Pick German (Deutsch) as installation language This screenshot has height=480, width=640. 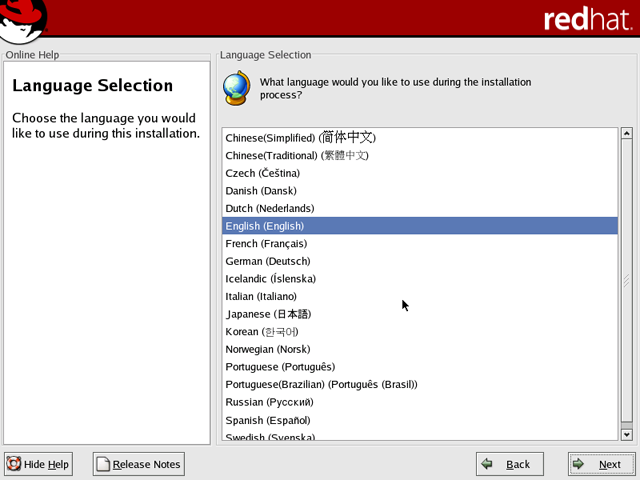point(266,261)
